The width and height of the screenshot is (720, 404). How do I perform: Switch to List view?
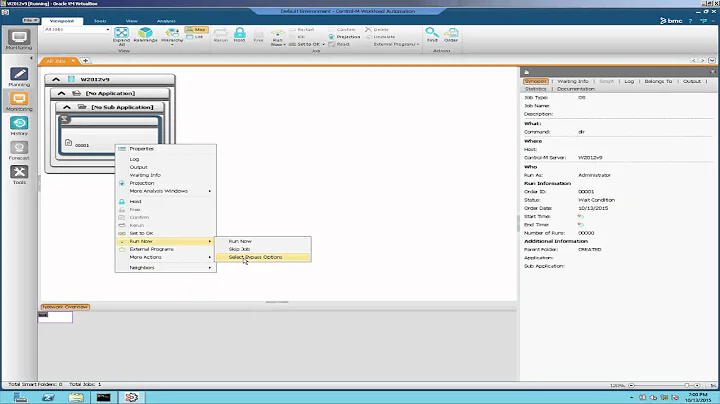tap(195, 37)
